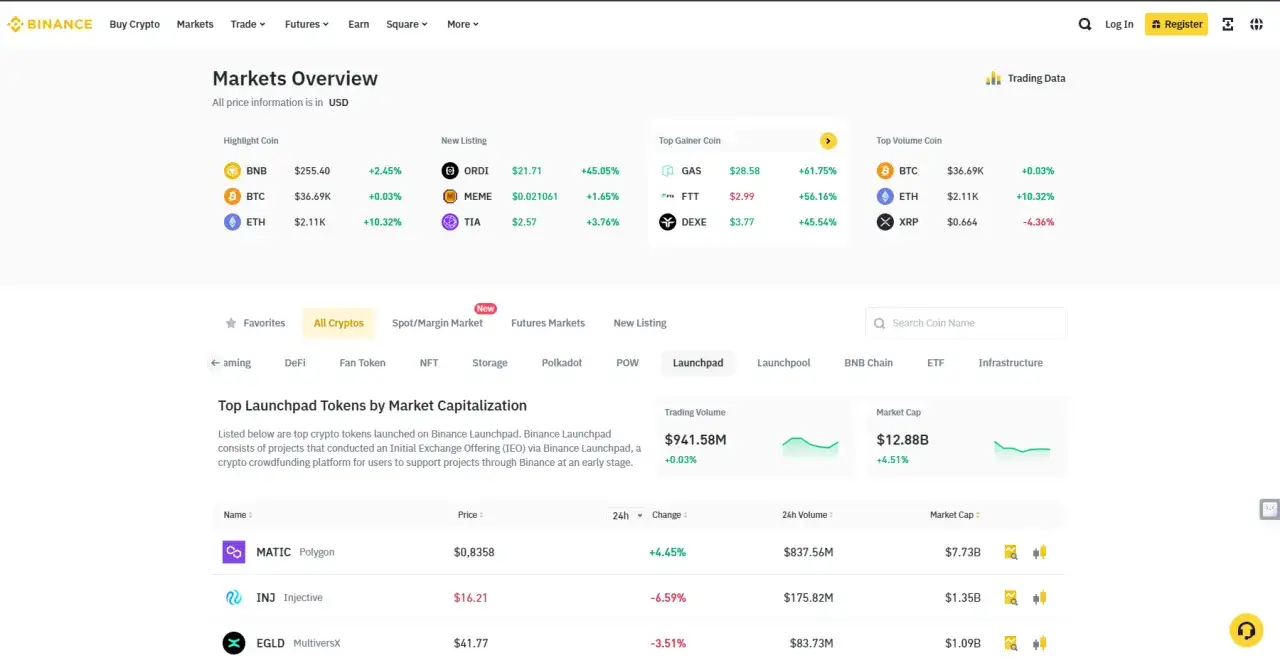The width and height of the screenshot is (1280, 663).
Task: Open the MATIC row trade candlestick icon
Action: pyautogui.click(x=1040, y=552)
